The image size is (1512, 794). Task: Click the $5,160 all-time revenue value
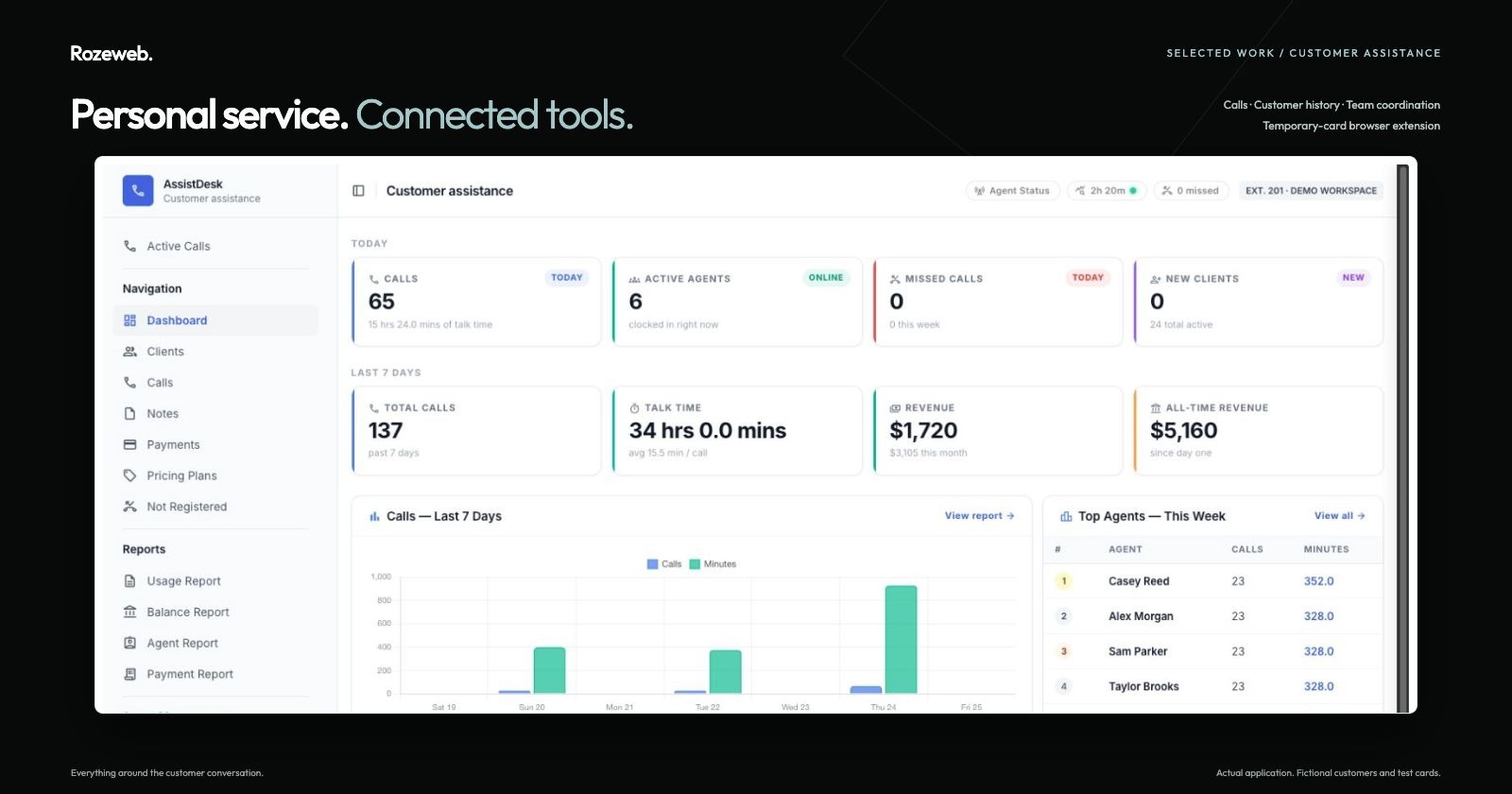tap(1183, 431)
